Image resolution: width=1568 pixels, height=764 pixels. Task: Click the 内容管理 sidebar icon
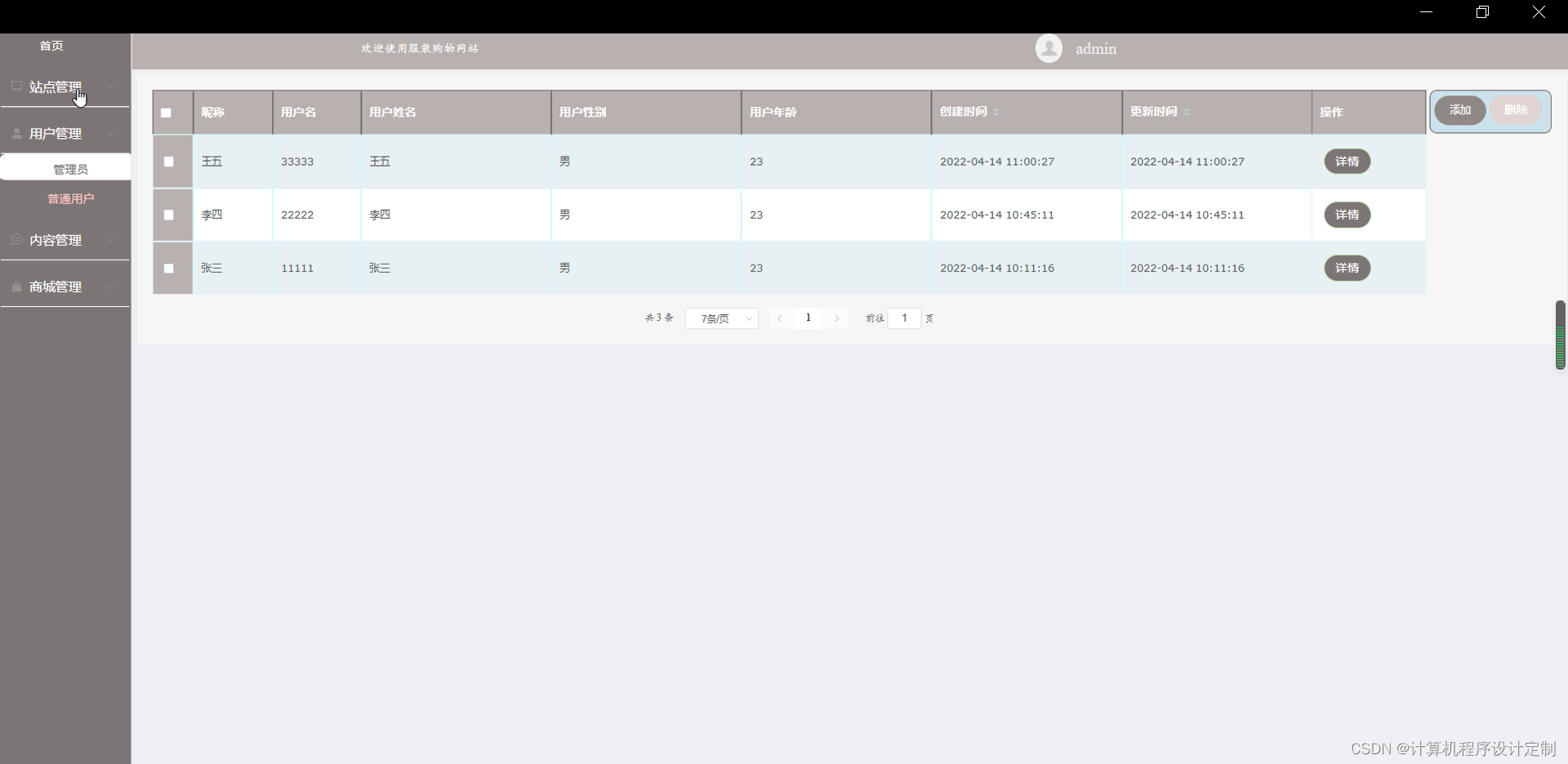(x=16, y=239)
